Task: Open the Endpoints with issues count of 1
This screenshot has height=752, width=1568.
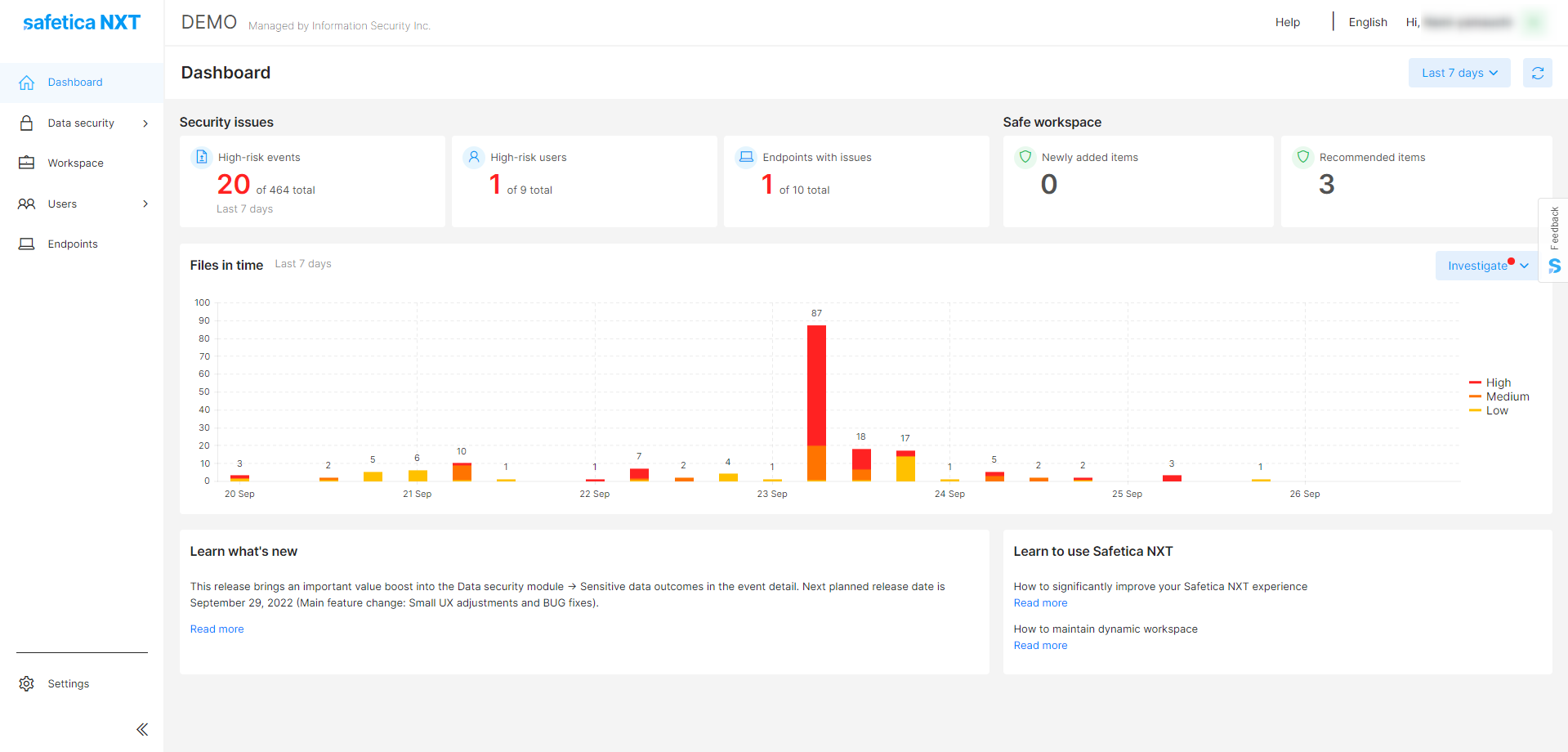Action: coord(767,185)
